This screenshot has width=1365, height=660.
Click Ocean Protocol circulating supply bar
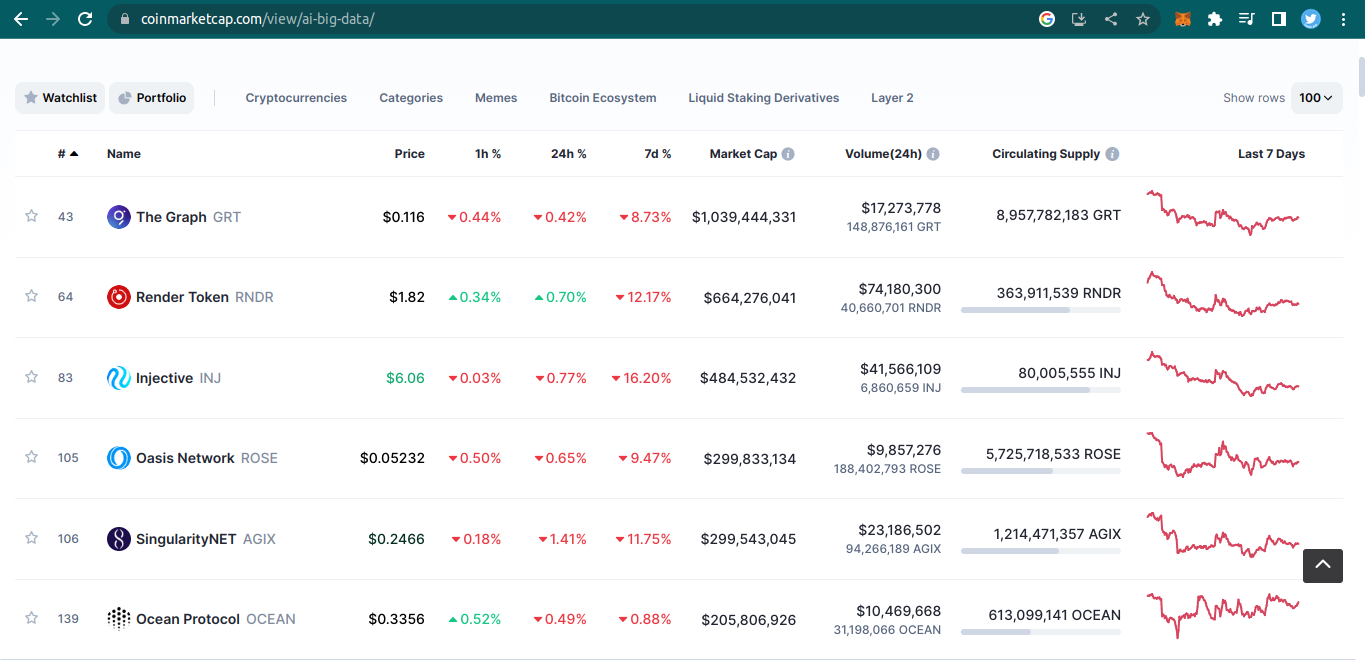pos(1041,632)
